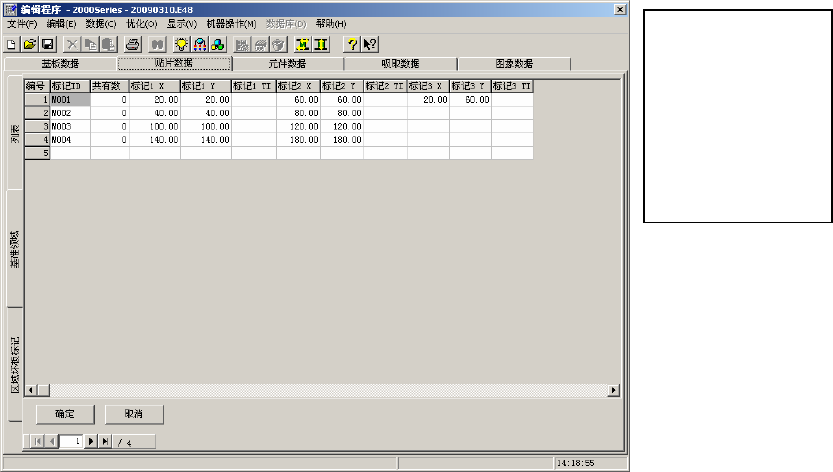Select the 基准领域 vertical side tab

(x=15, y=248)
